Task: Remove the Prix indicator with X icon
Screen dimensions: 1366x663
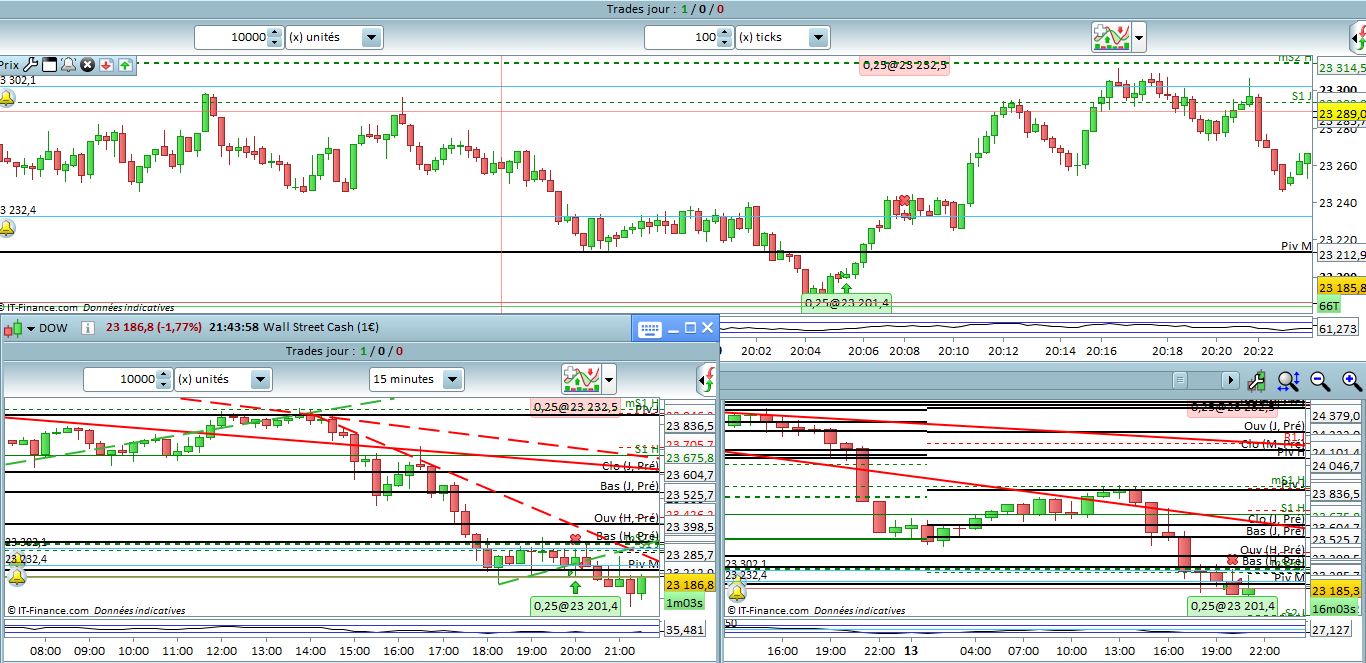Action: [87, 64]
